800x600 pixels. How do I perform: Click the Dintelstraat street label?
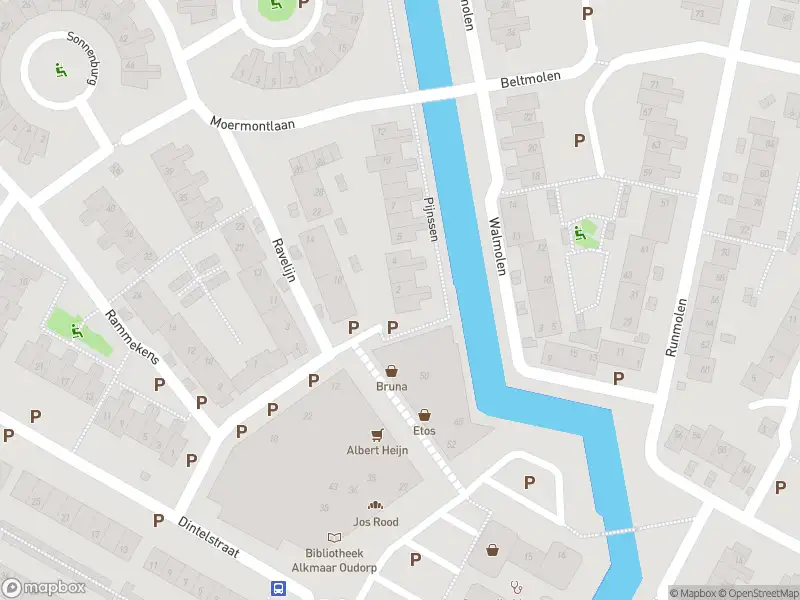pos(209,537)
